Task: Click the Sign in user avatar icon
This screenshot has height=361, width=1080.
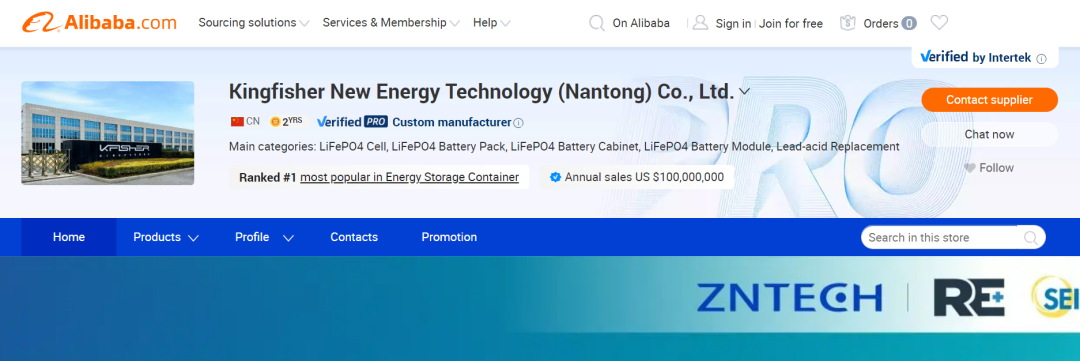Action: point(700,23)
